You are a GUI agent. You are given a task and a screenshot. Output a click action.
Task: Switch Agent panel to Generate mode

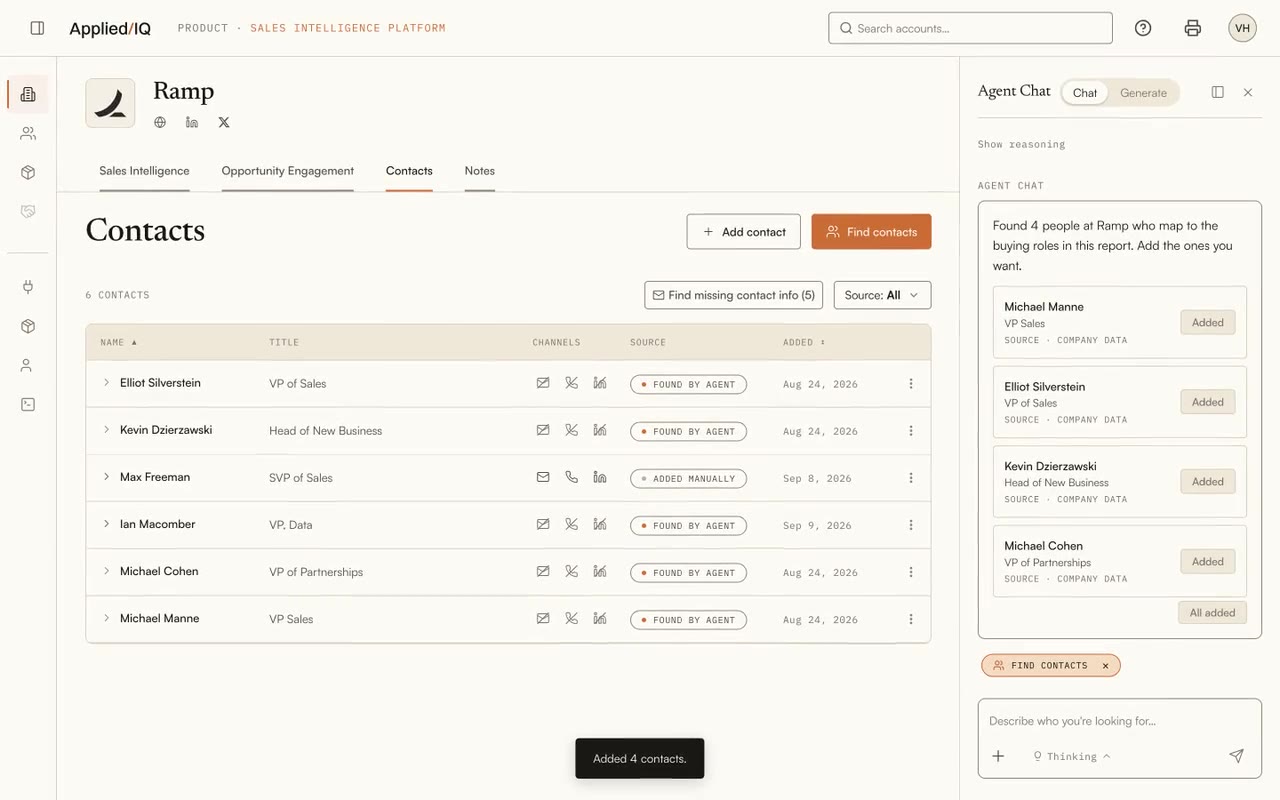coord(1143,93)
